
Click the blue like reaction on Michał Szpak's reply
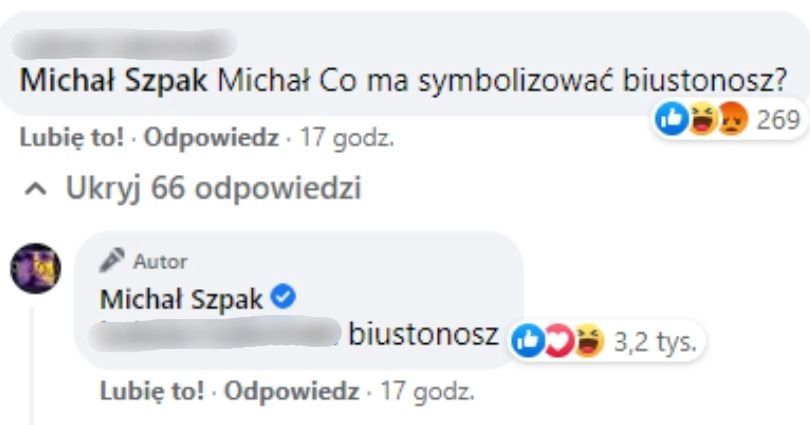[527, 341]
